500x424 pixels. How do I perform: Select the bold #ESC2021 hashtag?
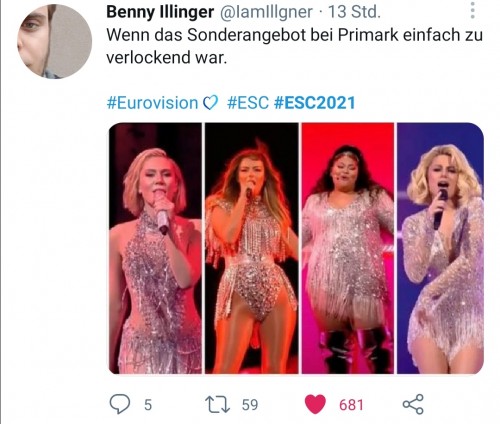pos(314,103)
